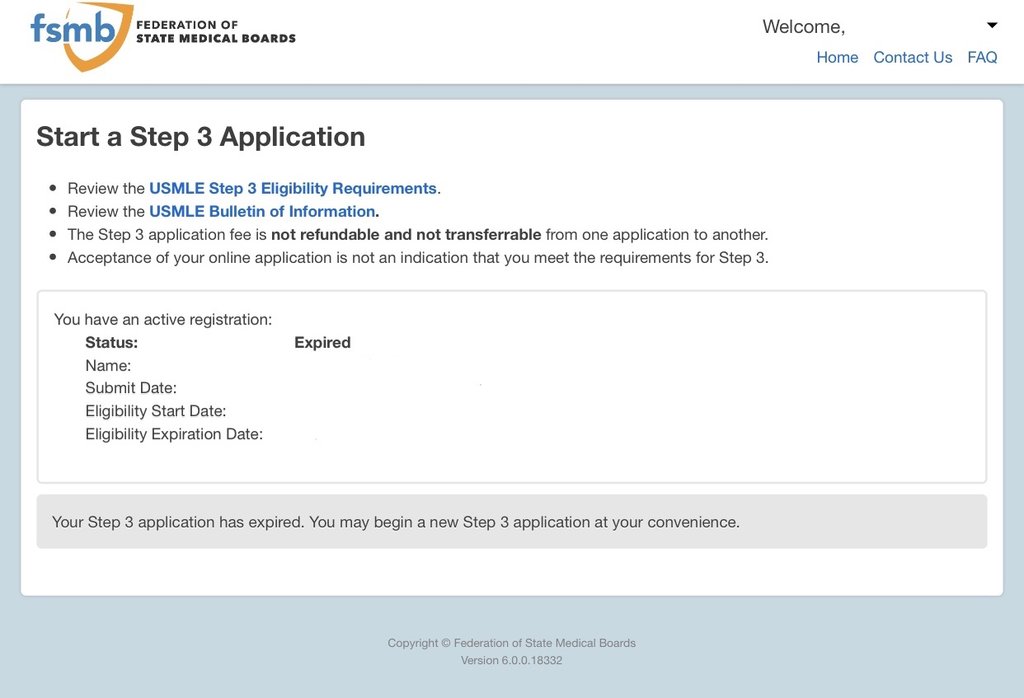Go to the Home page

[x=837, y=58]
